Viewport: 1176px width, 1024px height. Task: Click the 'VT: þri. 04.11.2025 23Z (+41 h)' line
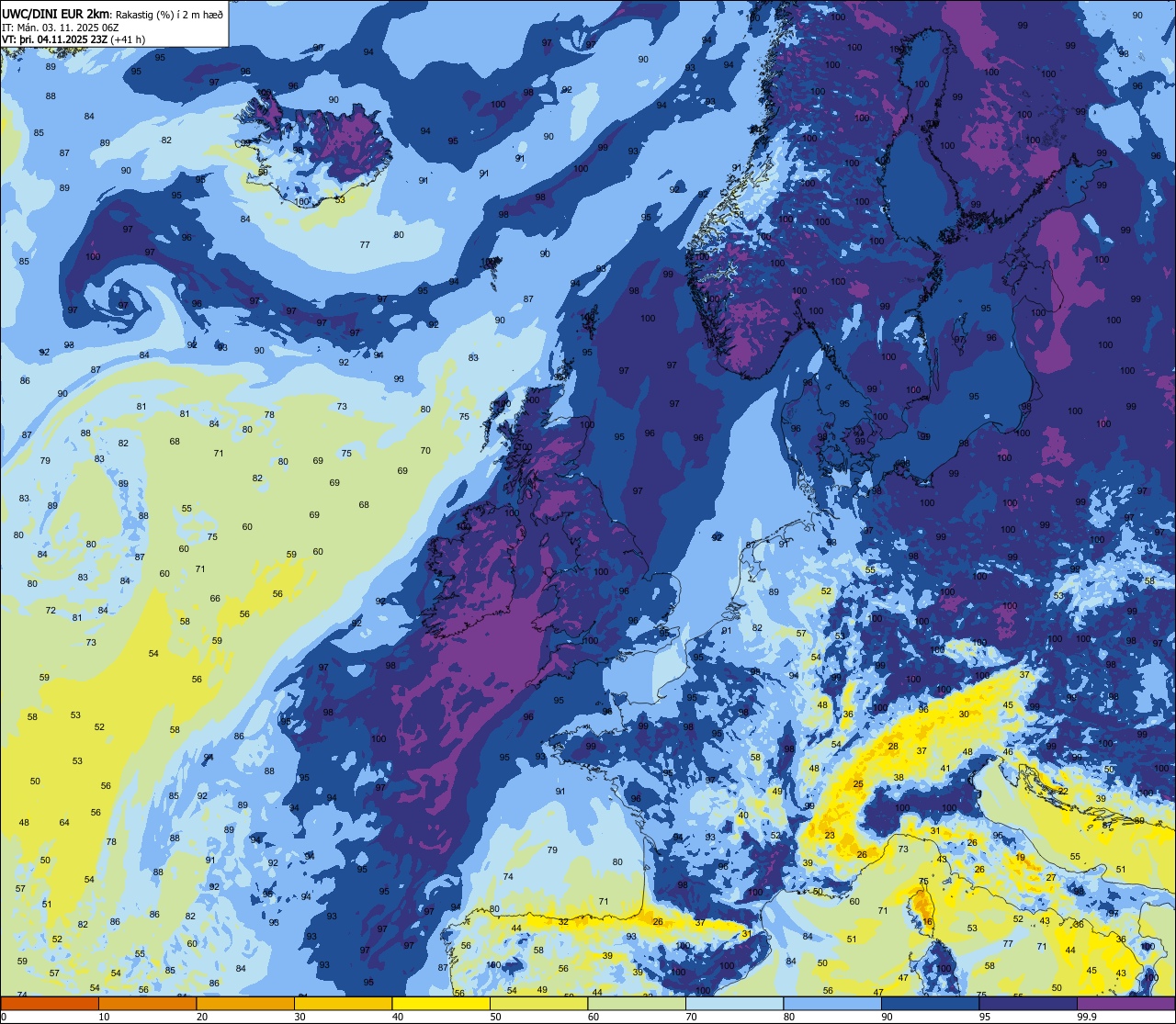(73, 39)
